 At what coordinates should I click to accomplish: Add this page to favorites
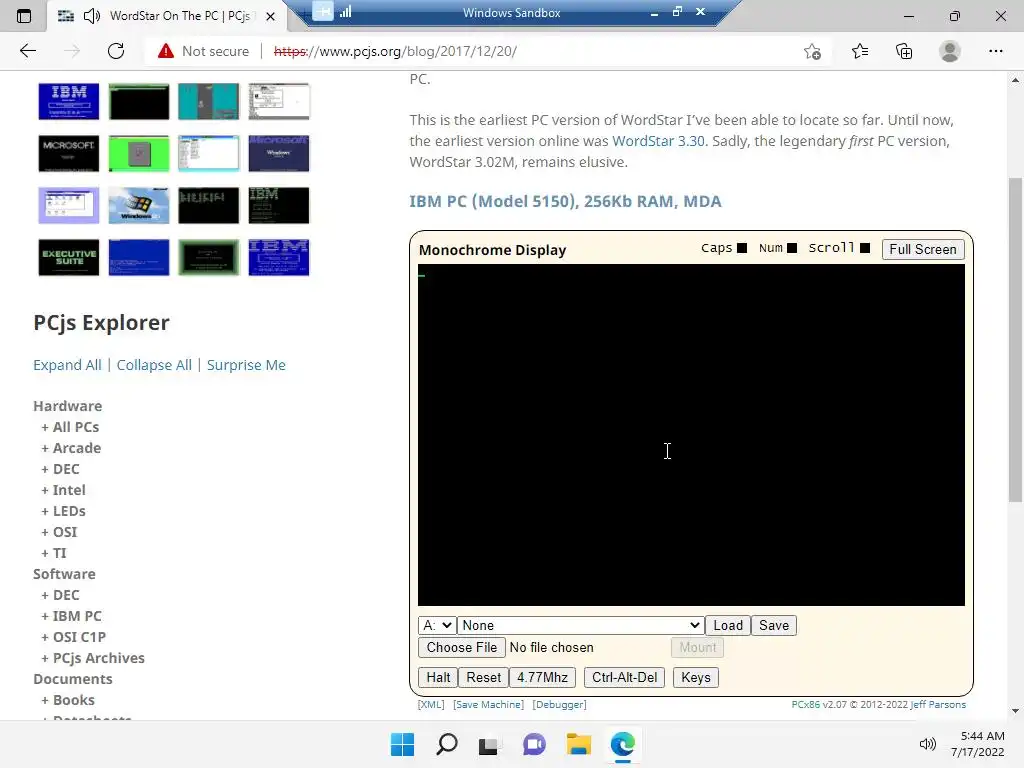(x=812, y=51)
